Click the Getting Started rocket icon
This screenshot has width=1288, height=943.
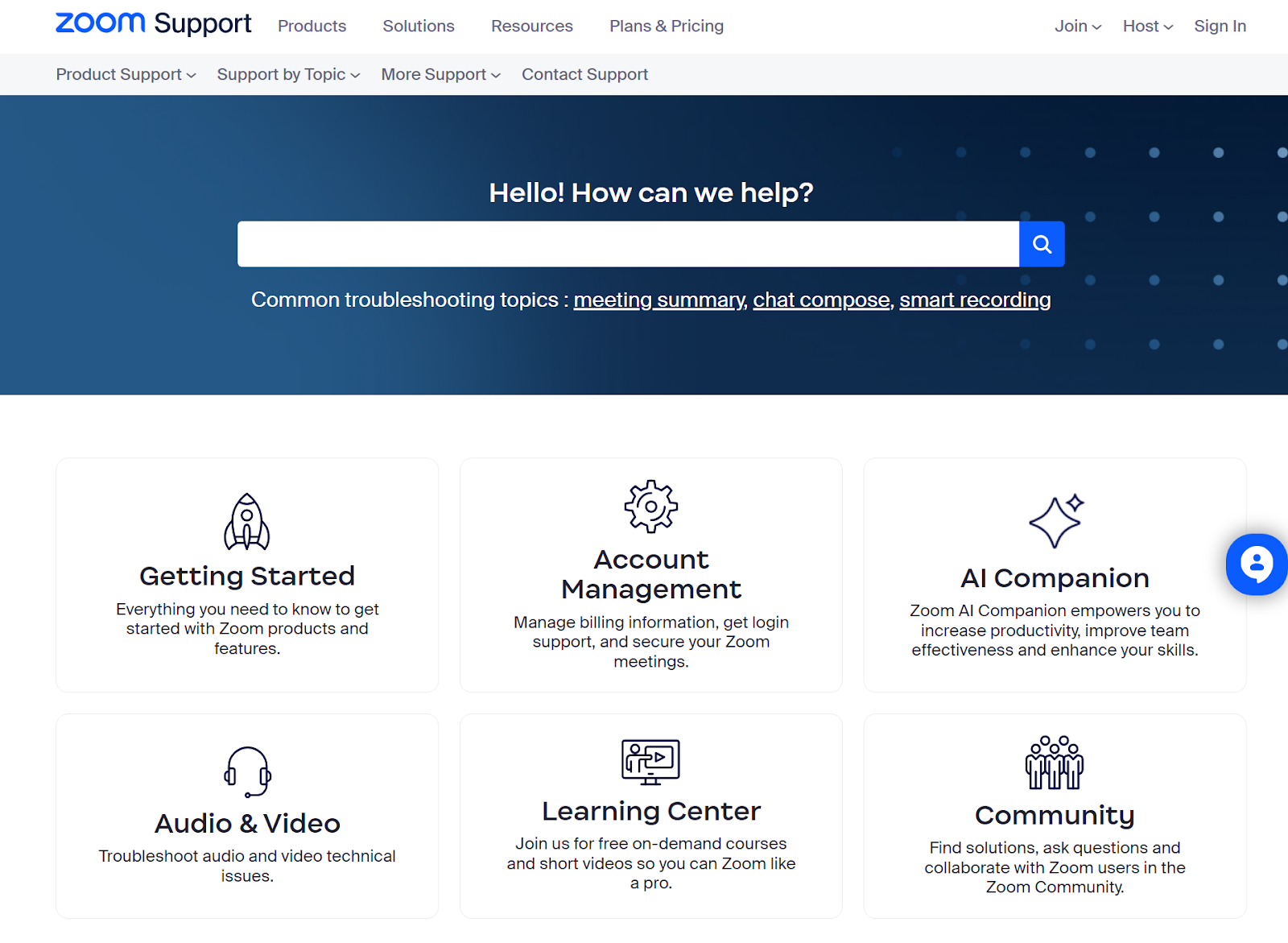247,522
